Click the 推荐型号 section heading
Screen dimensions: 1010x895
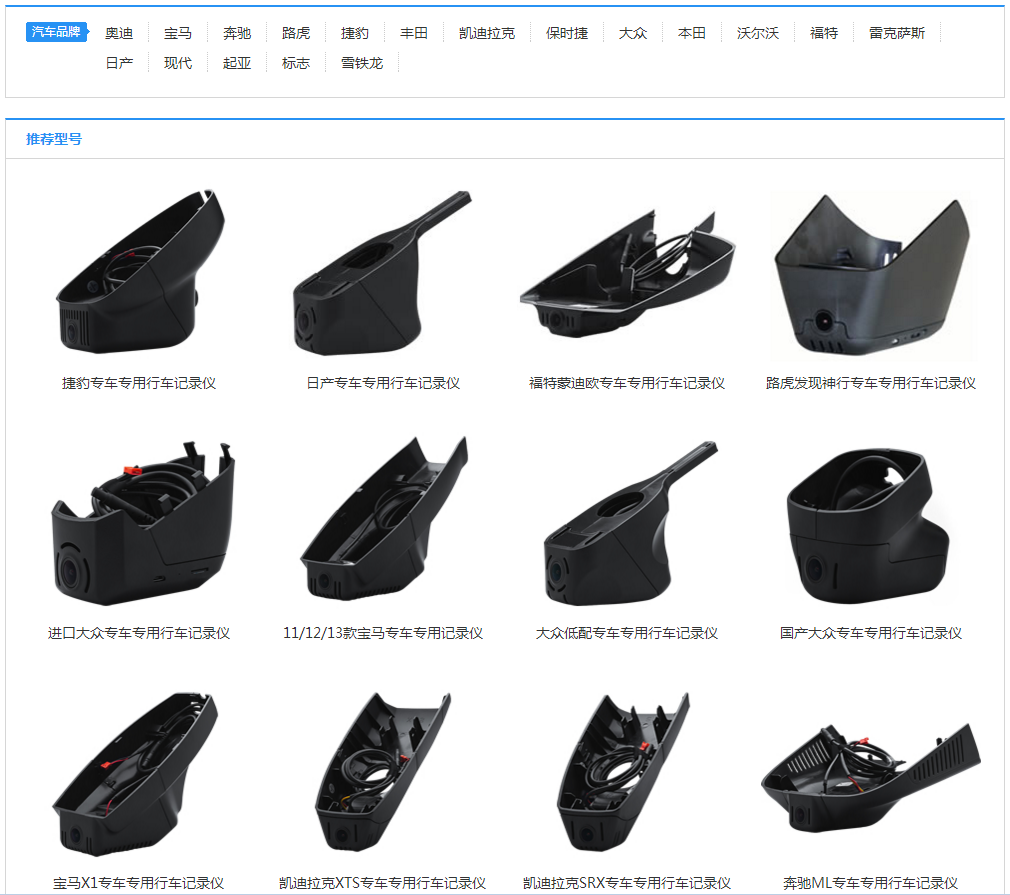point(54,139)
